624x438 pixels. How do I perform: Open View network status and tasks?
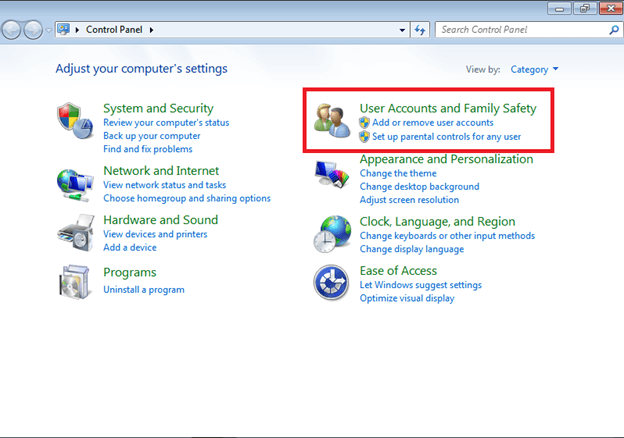click(x=164, y=185)
